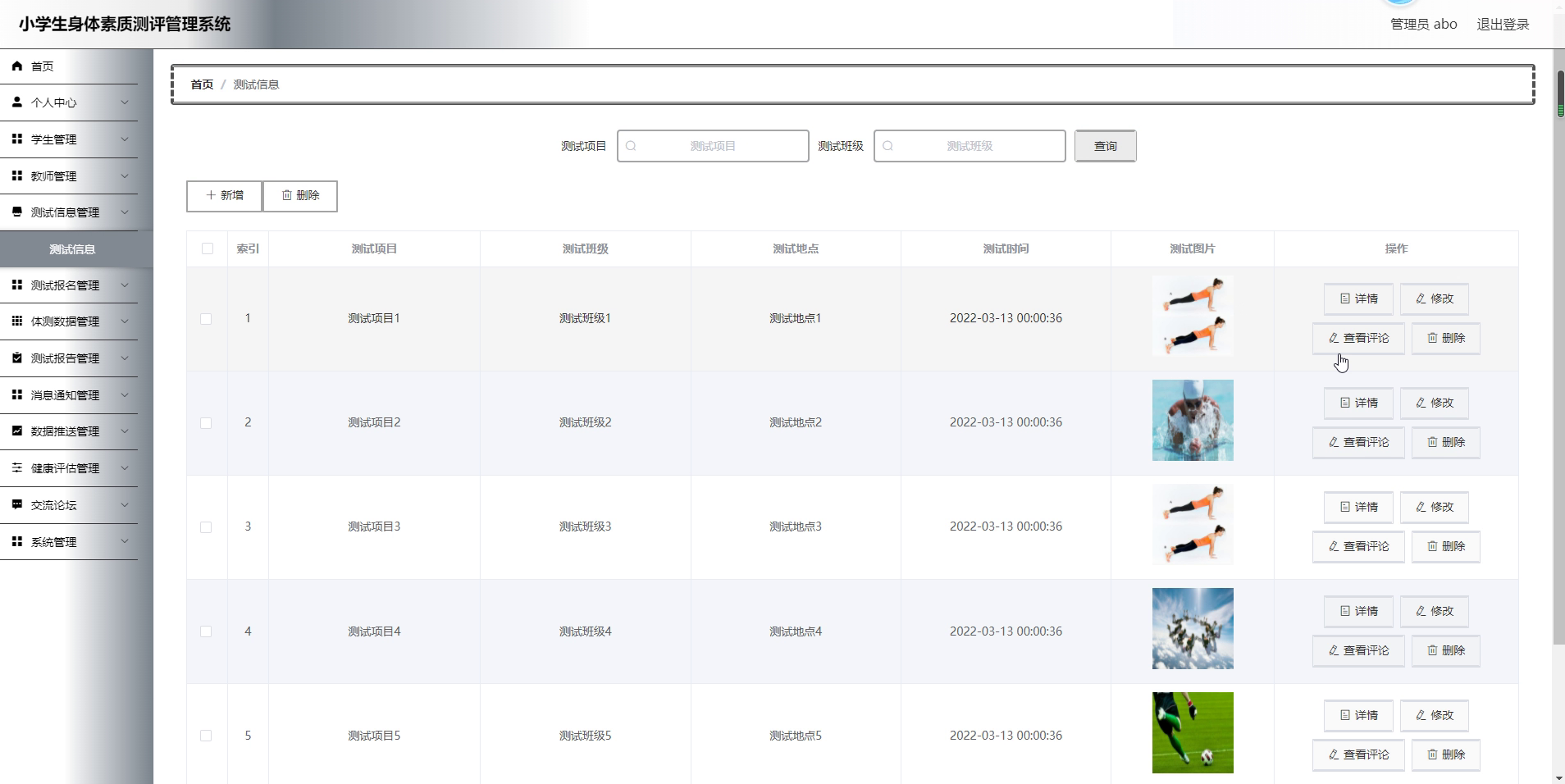Click the grid icon next to 测试报名管理
The image size is (1565, 784).
17,285
